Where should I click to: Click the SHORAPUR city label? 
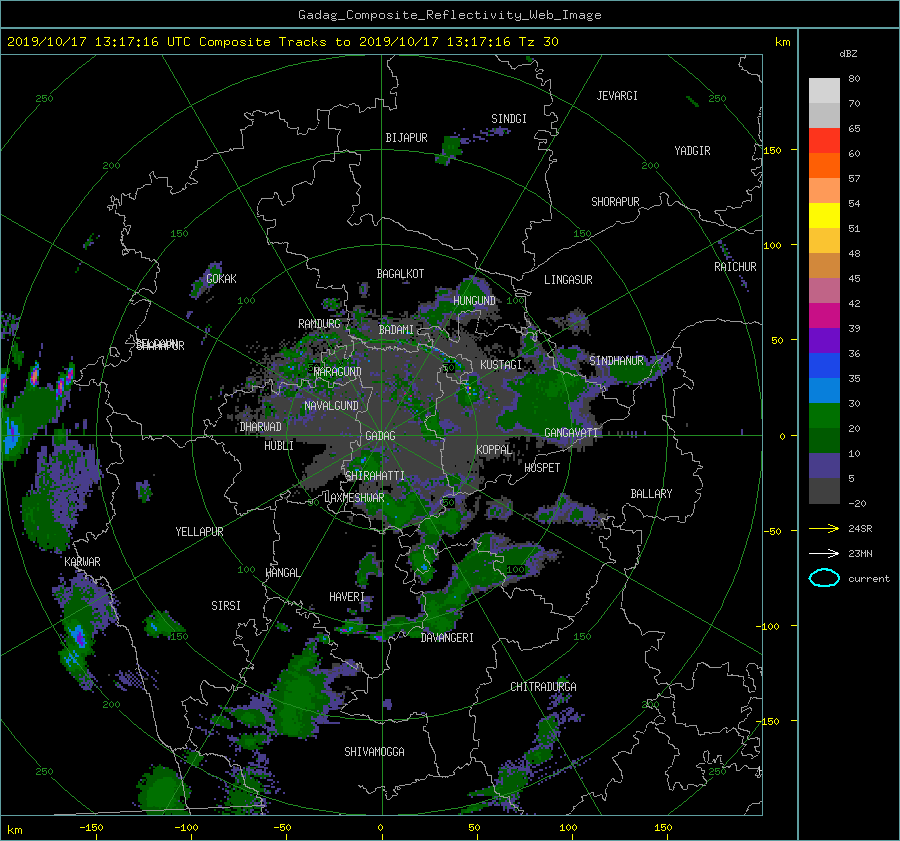pos(615,202)
